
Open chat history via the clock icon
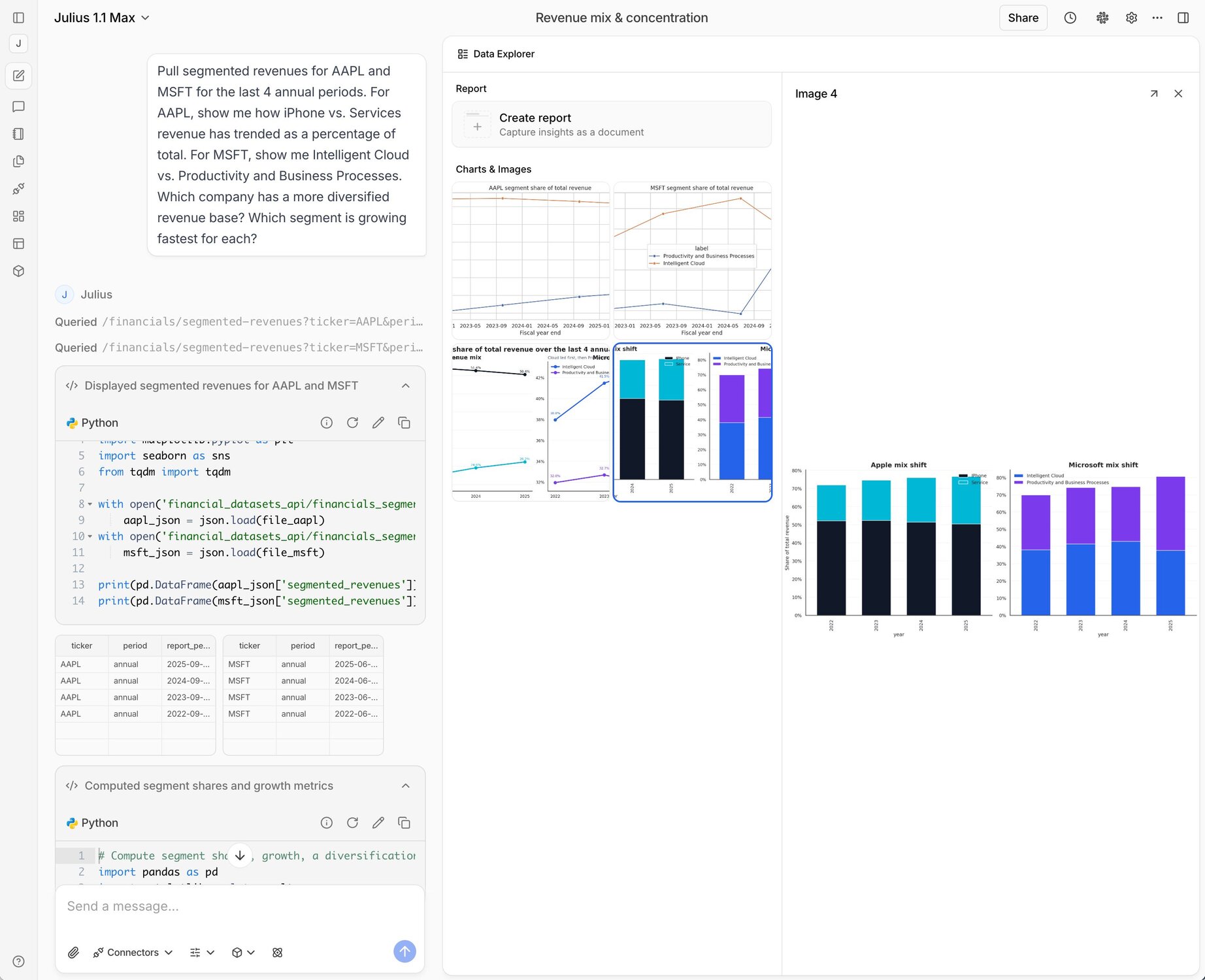(1070, 18)
